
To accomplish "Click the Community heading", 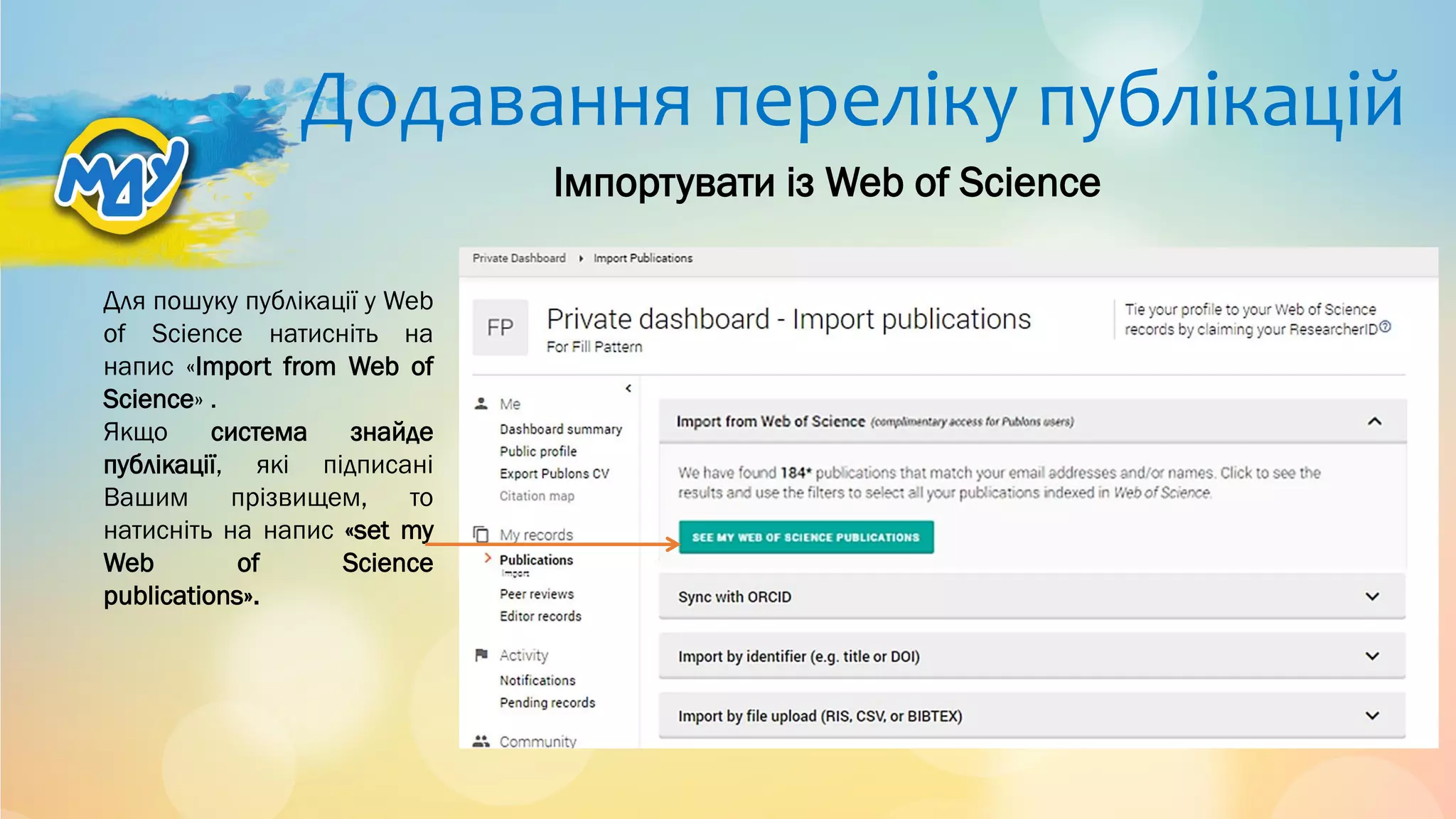I will (538, 741).
